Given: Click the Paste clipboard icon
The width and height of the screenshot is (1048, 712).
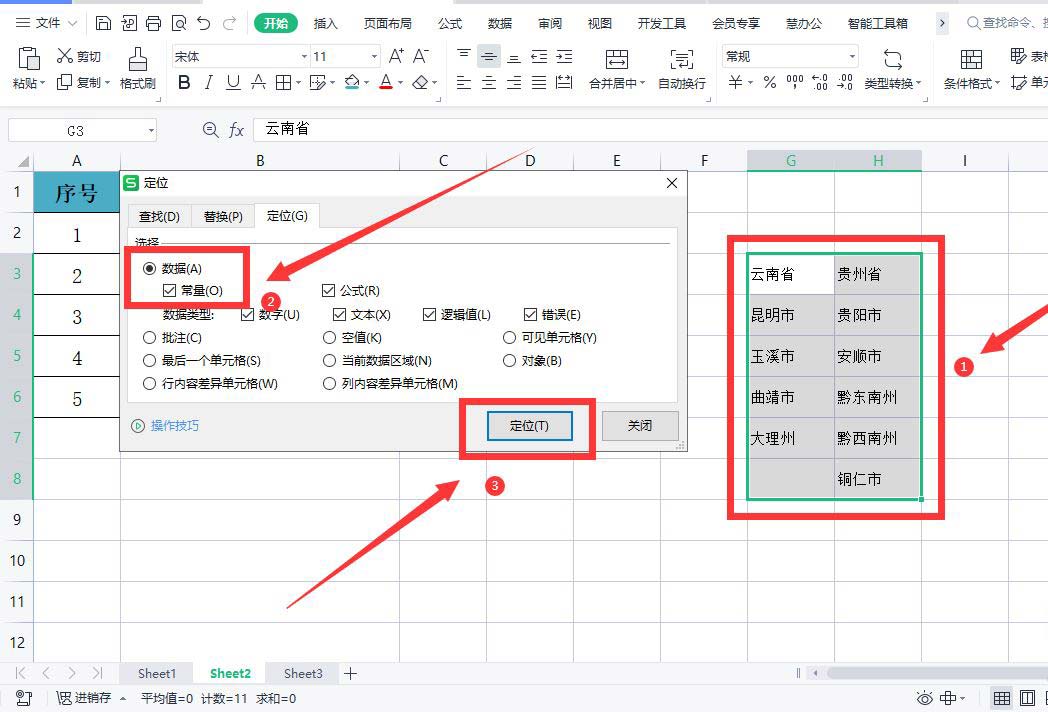Looking at the screenshot, I should pos(28,59).
